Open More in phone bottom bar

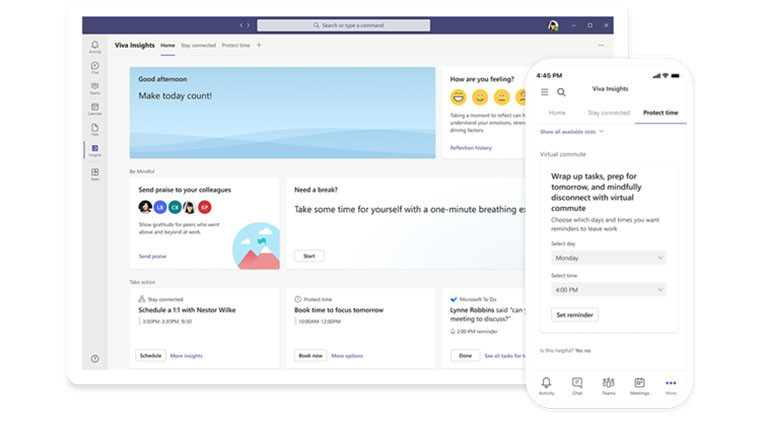pyautogui.click(x=671, y=387)
